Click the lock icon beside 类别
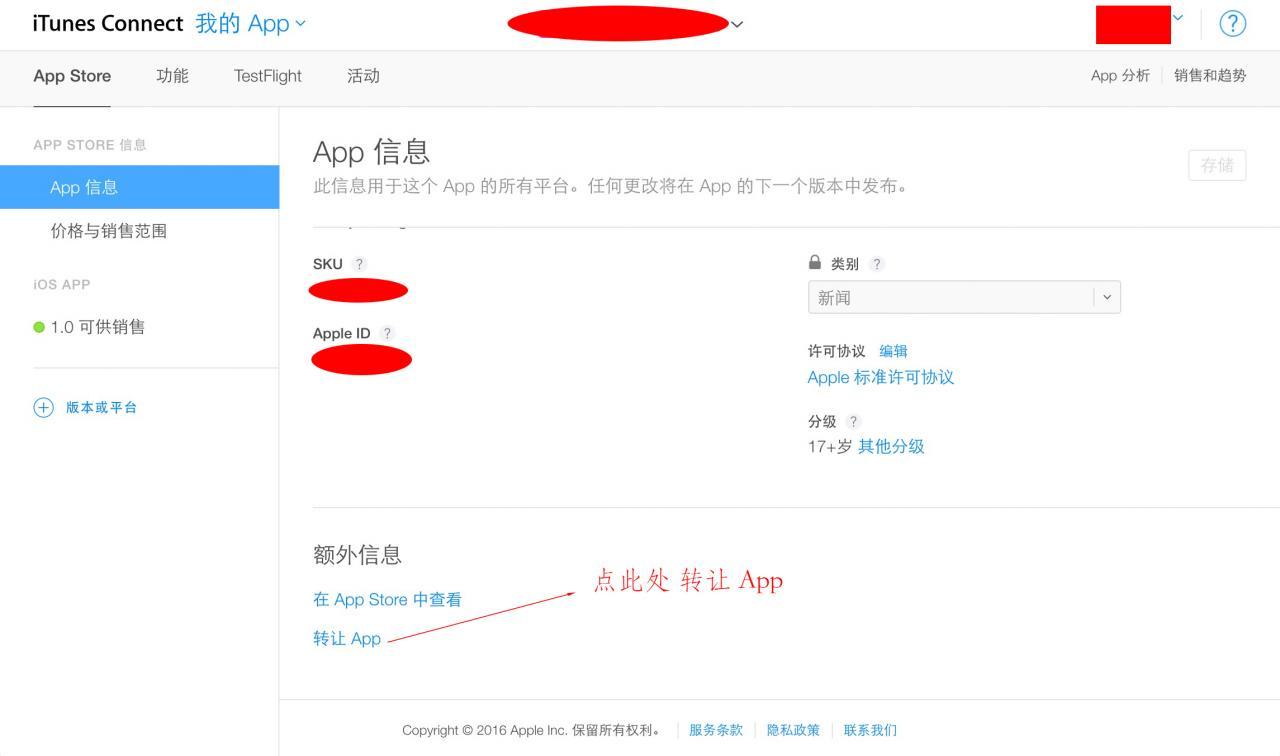This screenshot has height=756, width=1280. click(814, 262)
